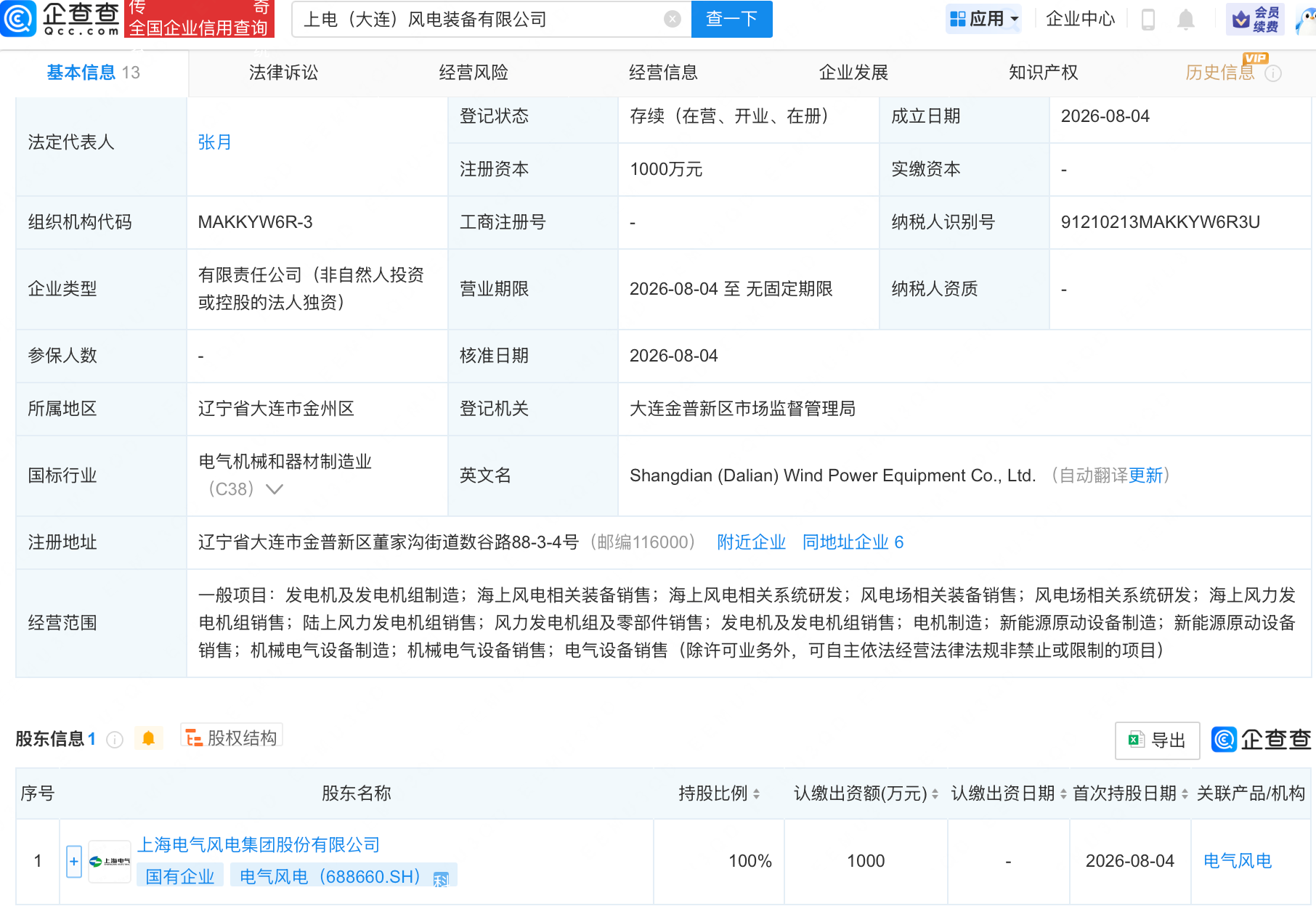Viewport: 1316px width, 906px height.
Task: Switch to the 基本信息 tab
Action: [x=94, y=73]
